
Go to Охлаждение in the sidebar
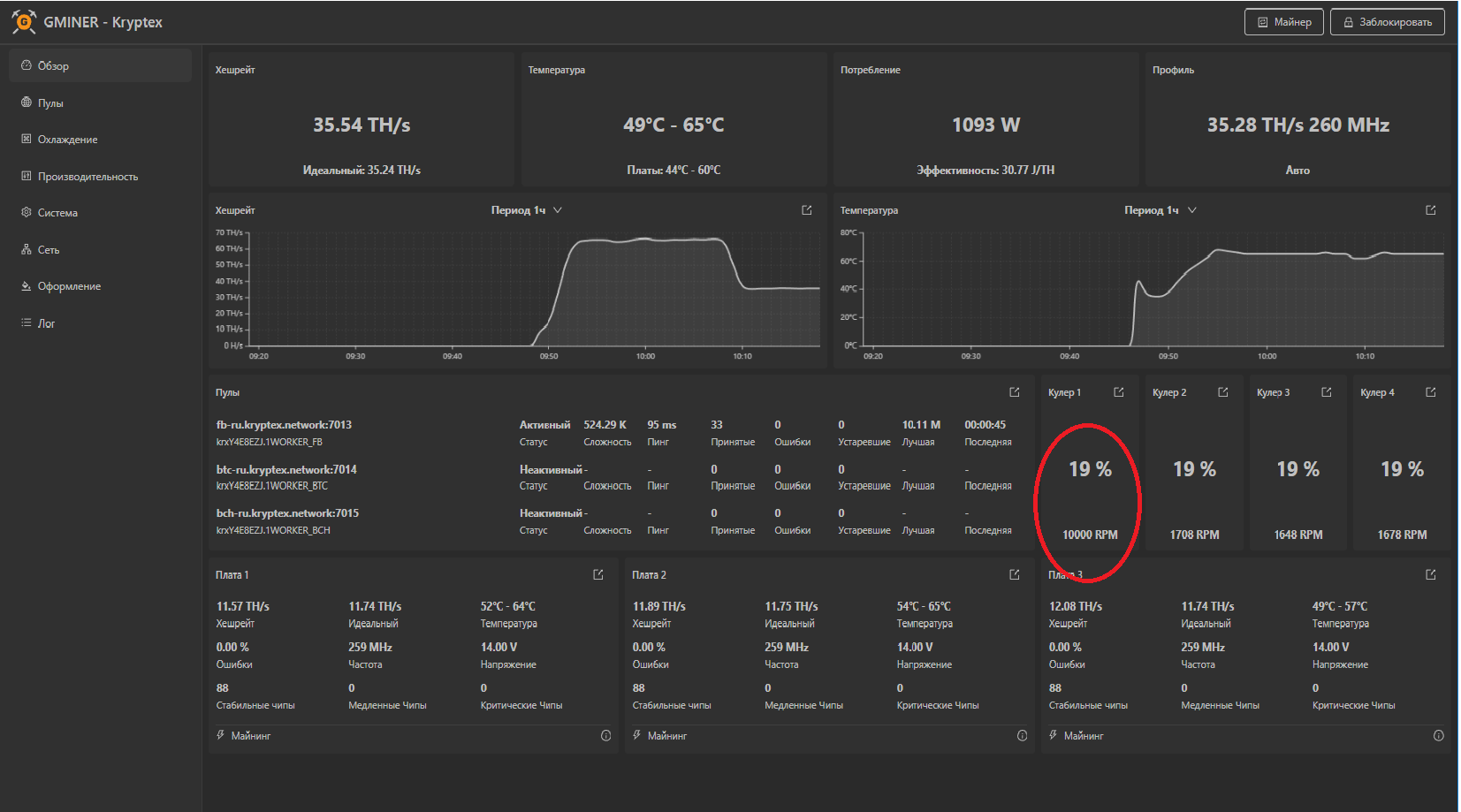(x=67, y=140)
